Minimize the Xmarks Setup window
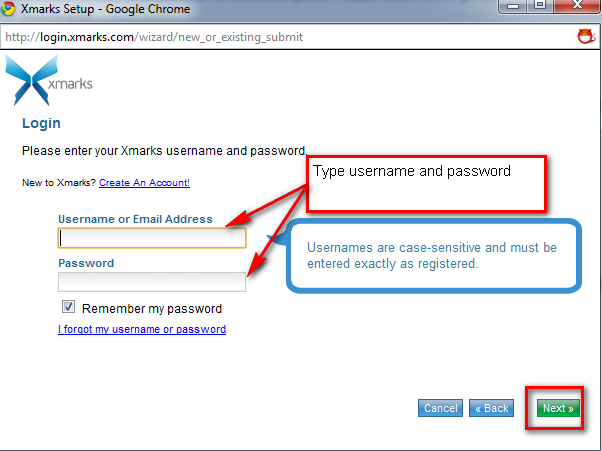The width and height of the screenshot is (602, 451). pyautogui.click(x=513, y=6)
